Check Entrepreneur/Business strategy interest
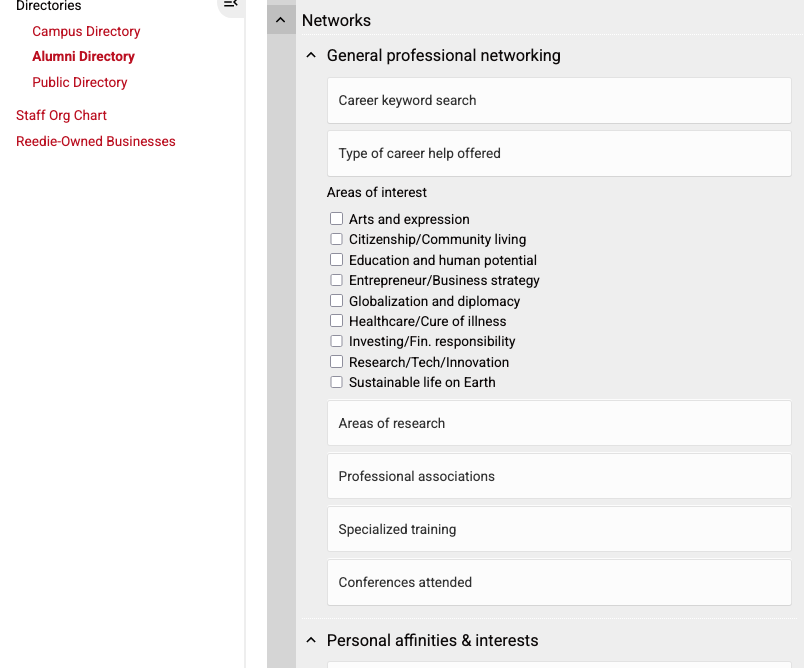805x668 pixels. coord(337,280)
